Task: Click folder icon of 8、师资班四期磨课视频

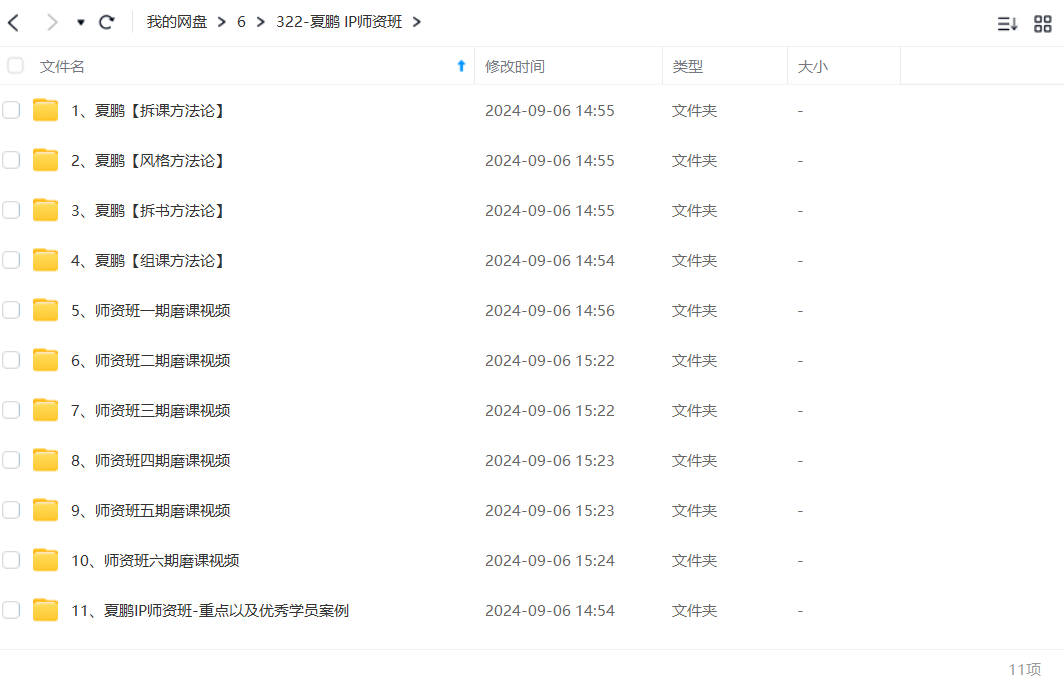Action: [x=45, y=460]
